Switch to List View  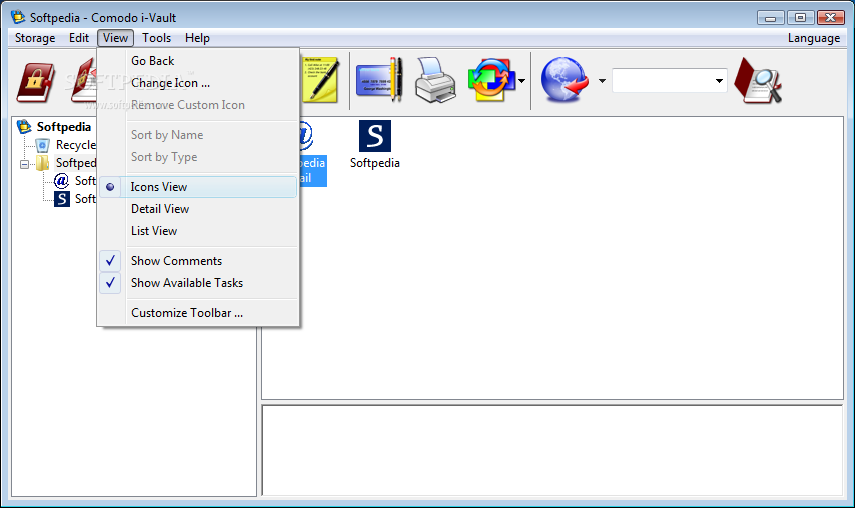coord(198,231)
